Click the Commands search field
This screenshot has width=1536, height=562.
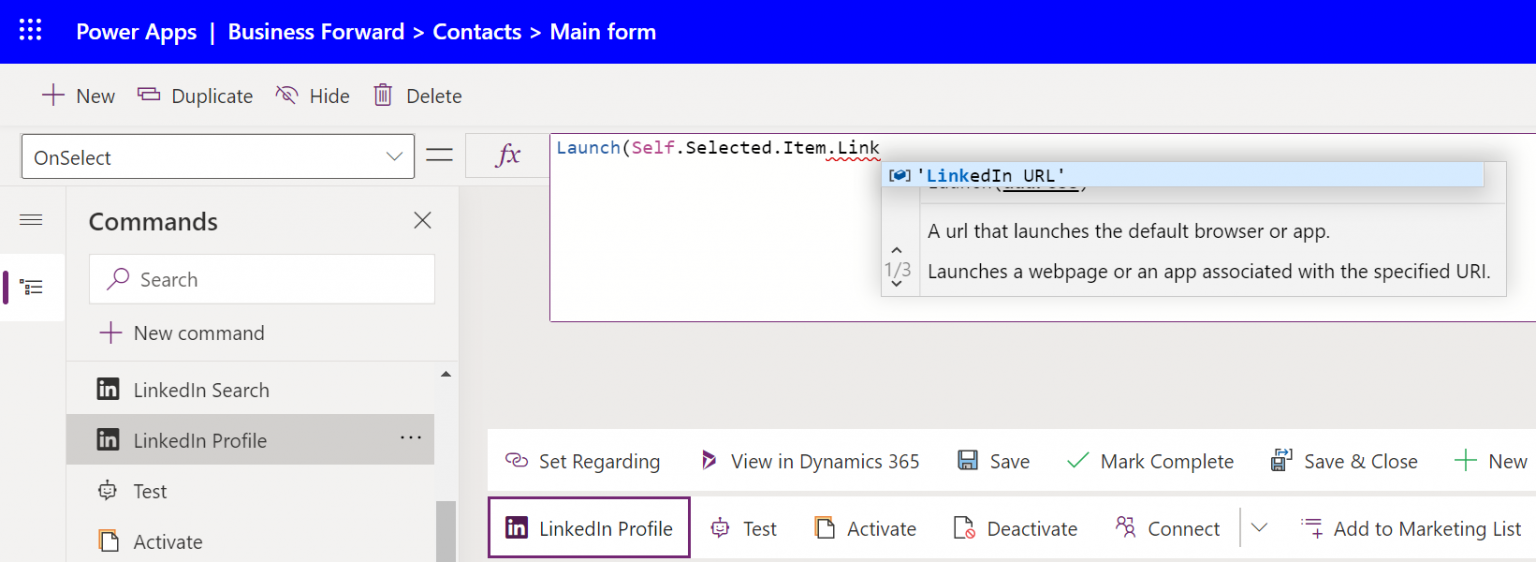click(x=262, y=279)
